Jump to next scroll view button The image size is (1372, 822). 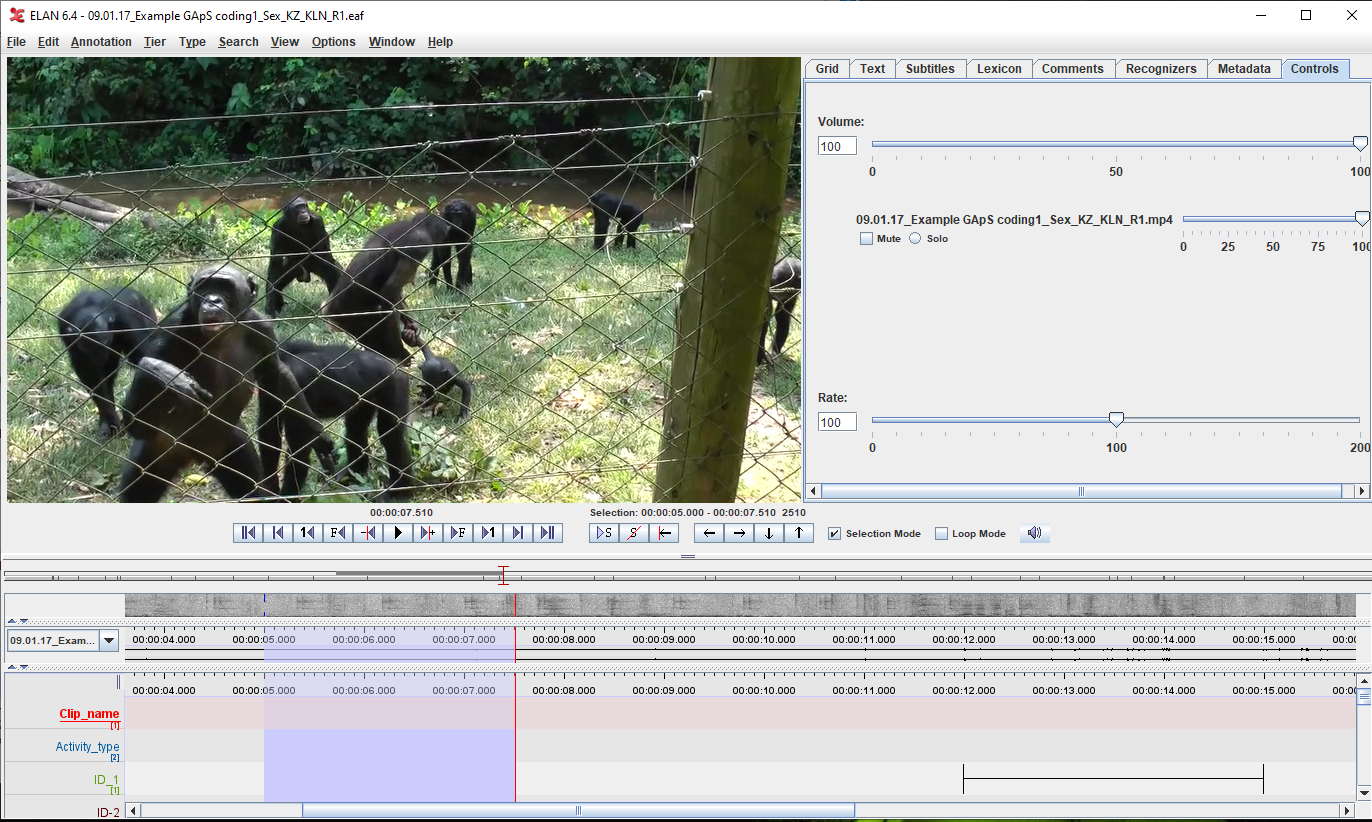click(x=518, y=533)
